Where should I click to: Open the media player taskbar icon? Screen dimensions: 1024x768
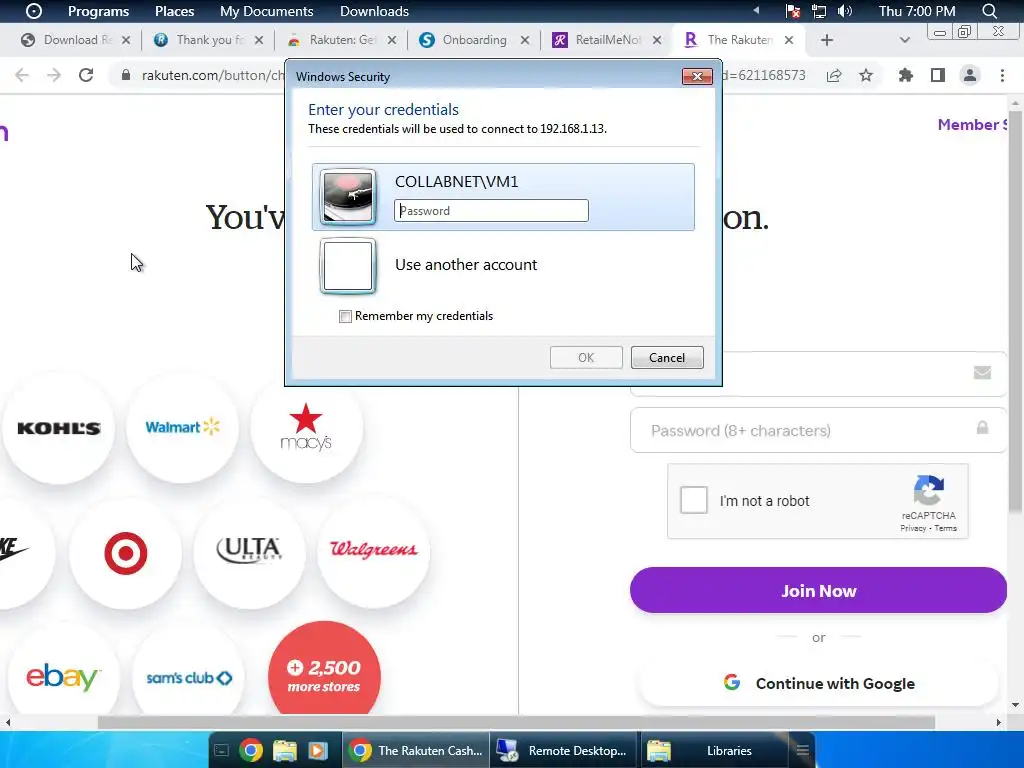(x=317, y=750)
